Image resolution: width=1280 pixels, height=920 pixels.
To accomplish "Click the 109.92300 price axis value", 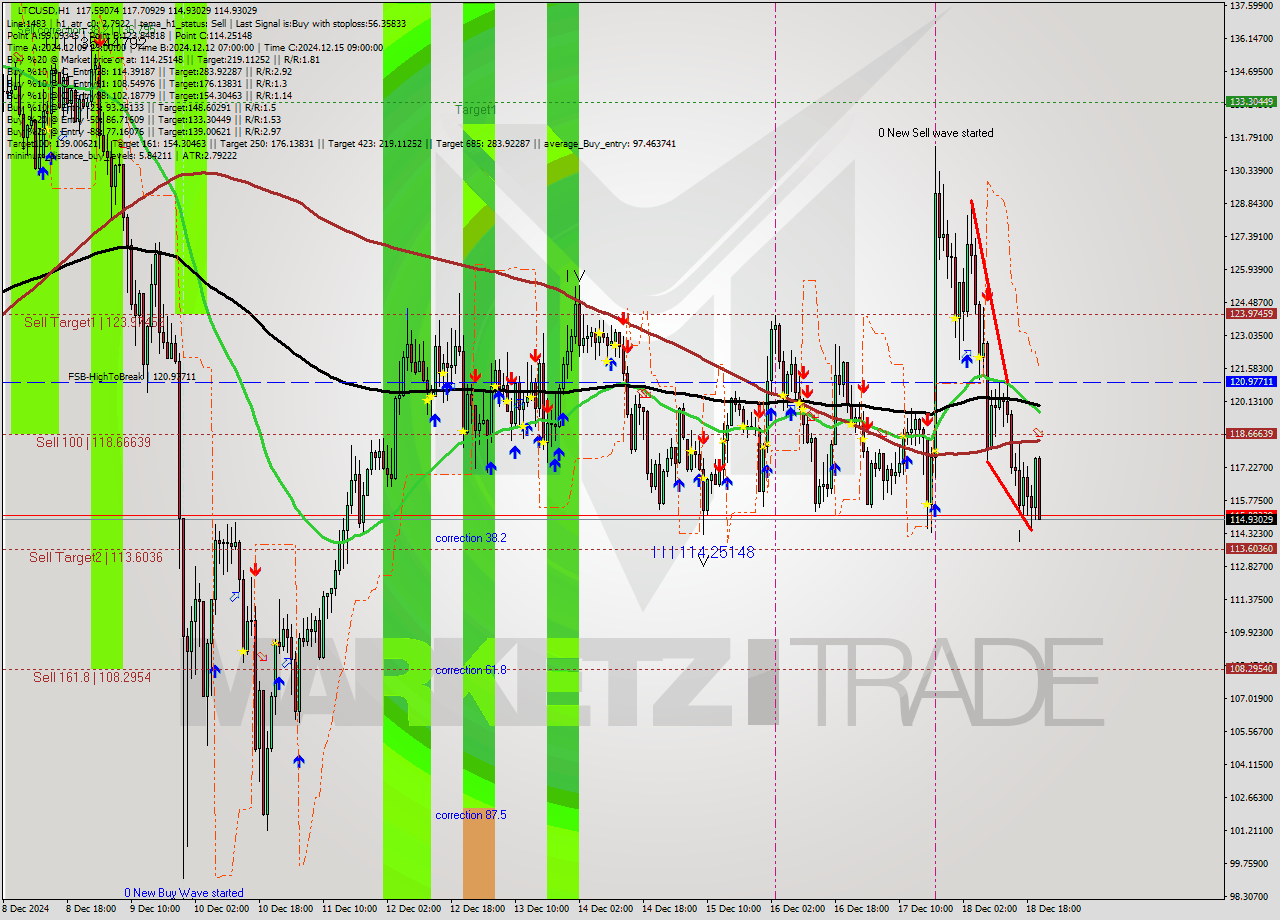I will point(1251,633).
